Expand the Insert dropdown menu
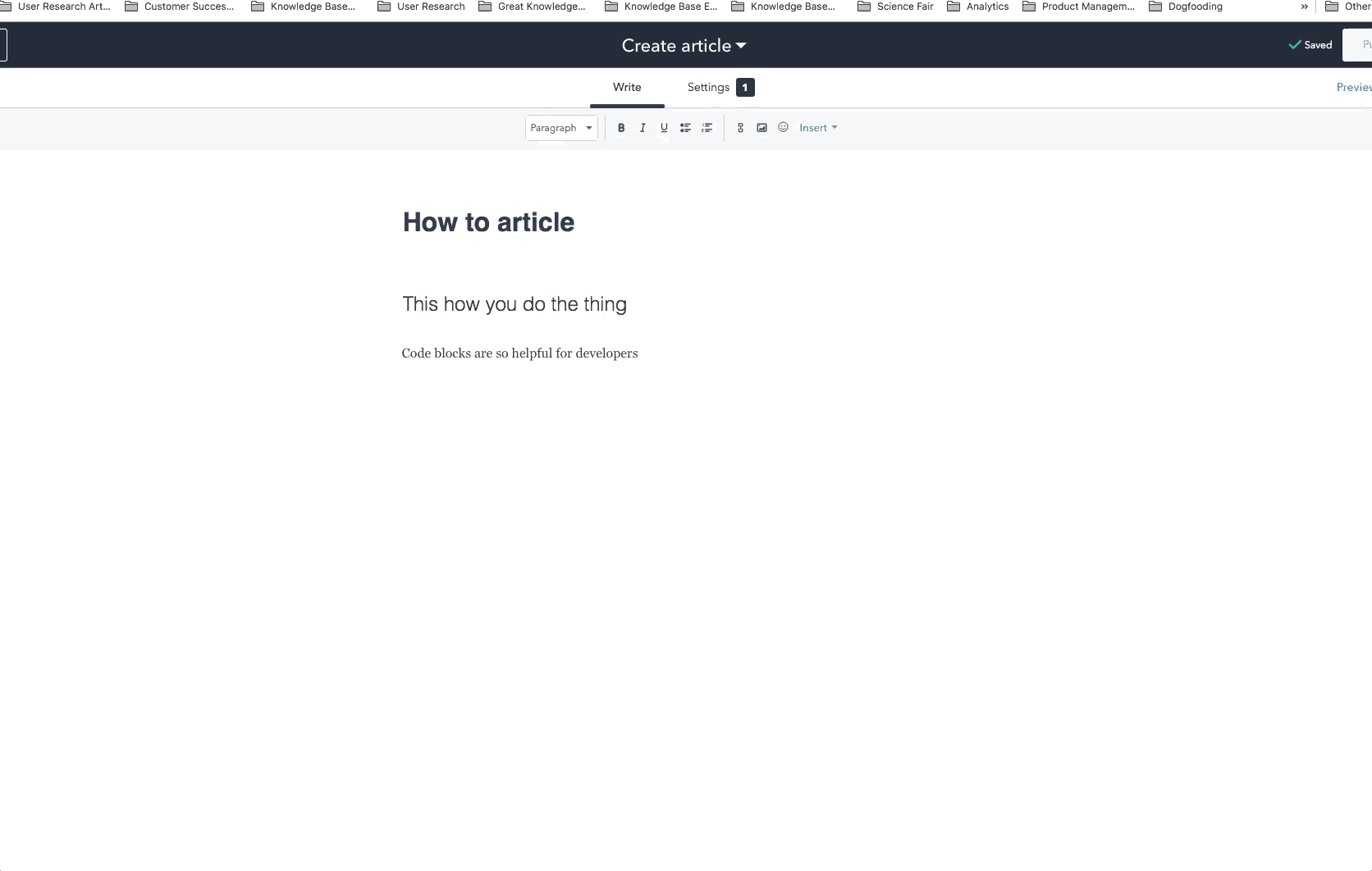The image size is (1372, 871). tap(818, 128)
